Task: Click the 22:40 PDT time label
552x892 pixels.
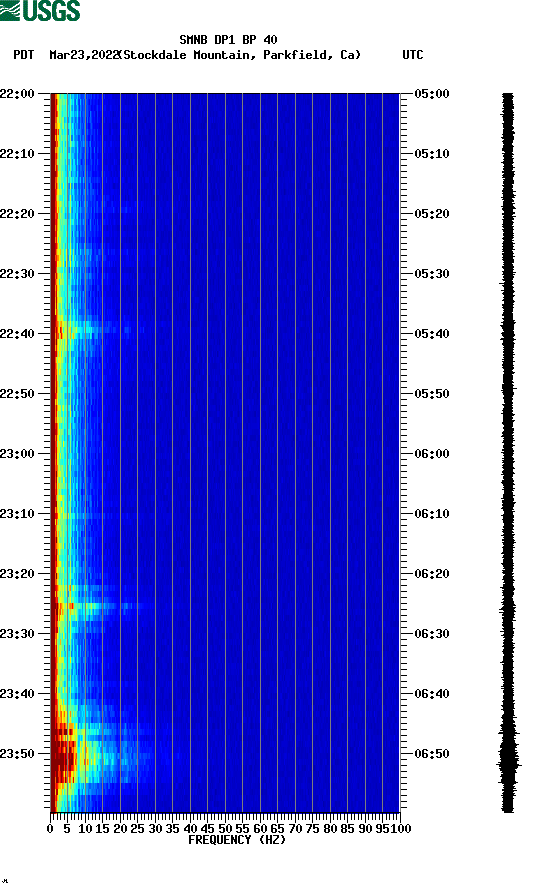Action: pos(17,334)
